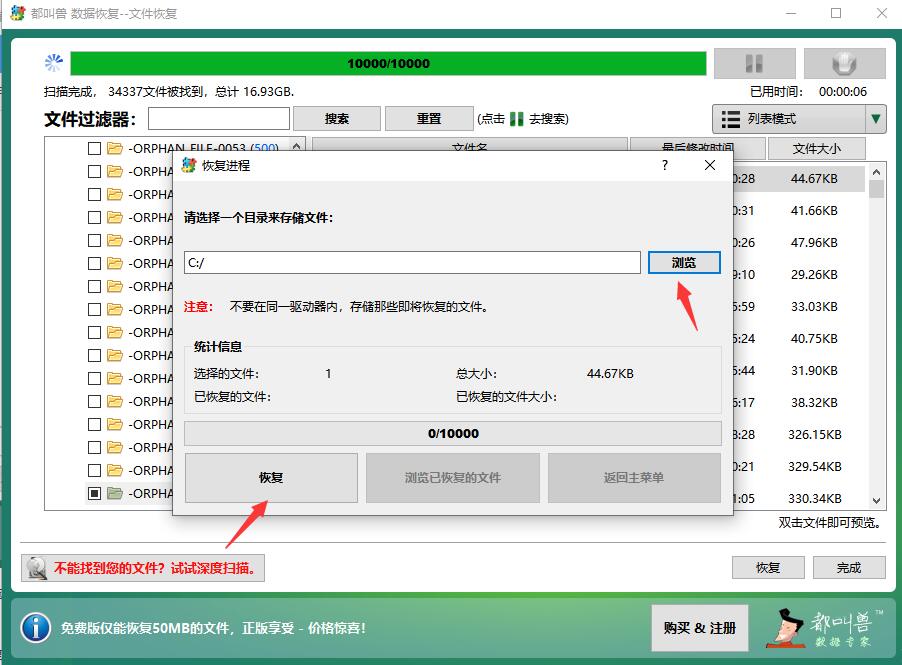Click bottom-bar 恢复 button beside 完成
This screenshot has width=902, height=665.
point(768,568)
